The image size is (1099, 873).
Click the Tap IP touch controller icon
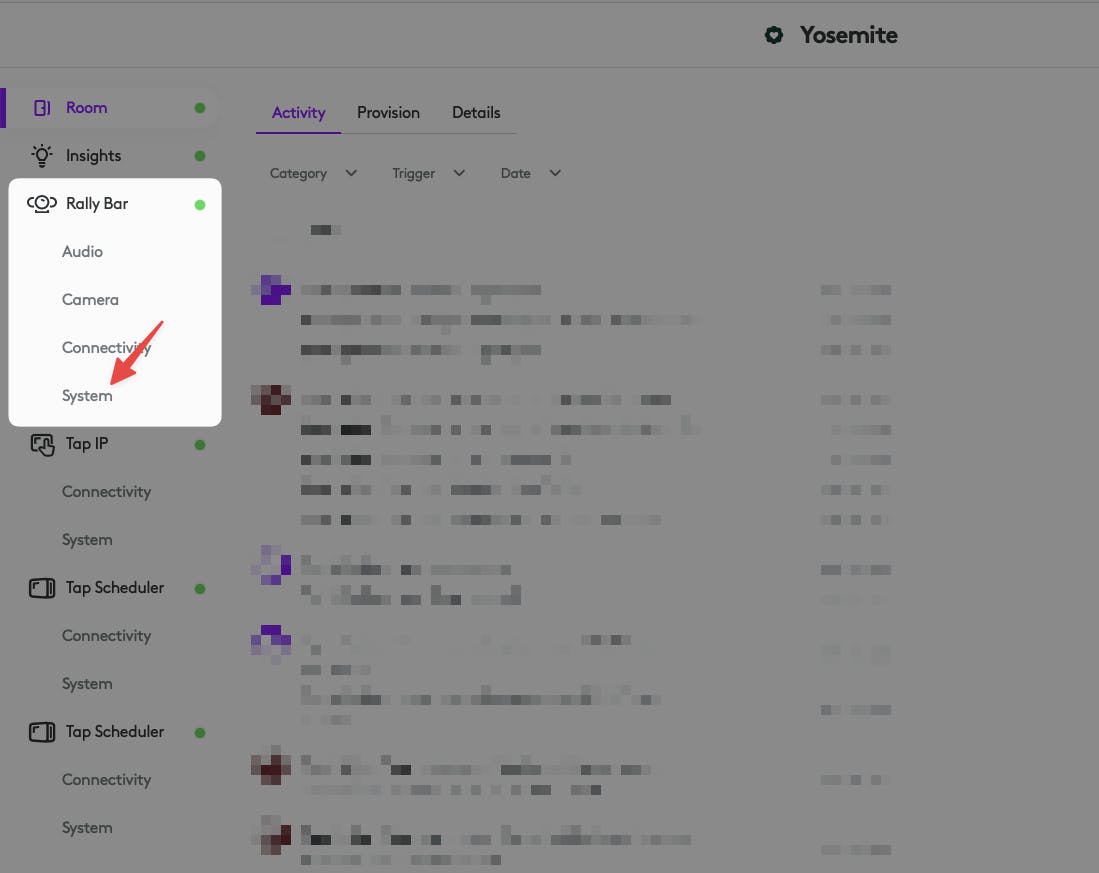pyautogui.click(x=42, y=444)
